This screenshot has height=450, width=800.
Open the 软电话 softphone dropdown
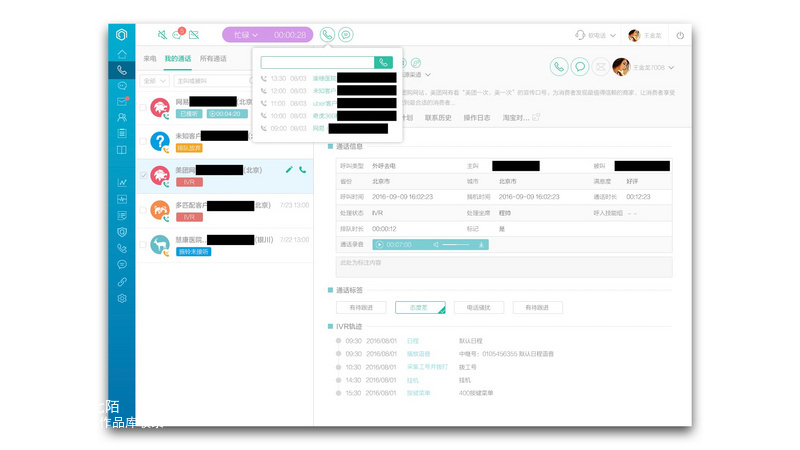[x=595, y=35]
